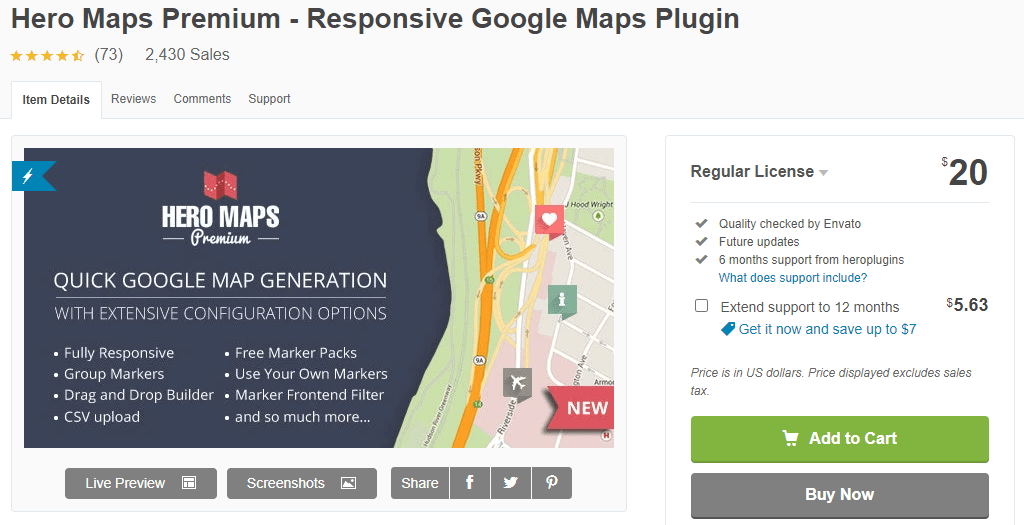Viewport: 1024px width, 525px height.
Task: Click the $20 price
Action: [x=965, y=172]
